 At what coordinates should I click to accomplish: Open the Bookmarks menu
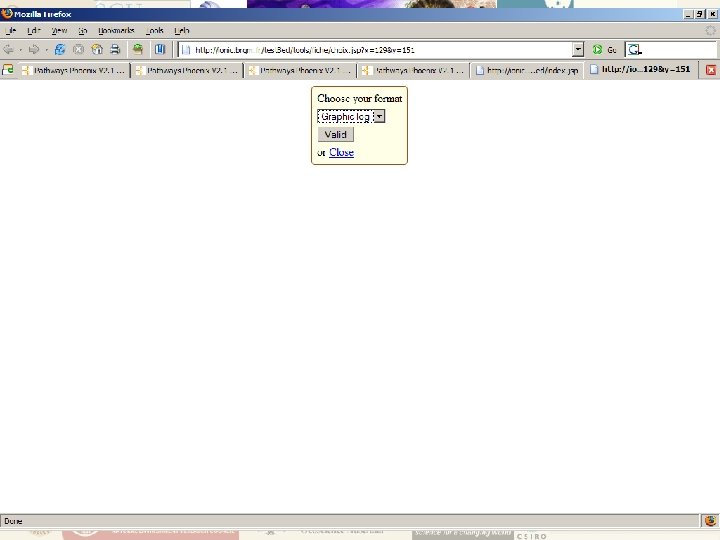(x=116, y=31)
